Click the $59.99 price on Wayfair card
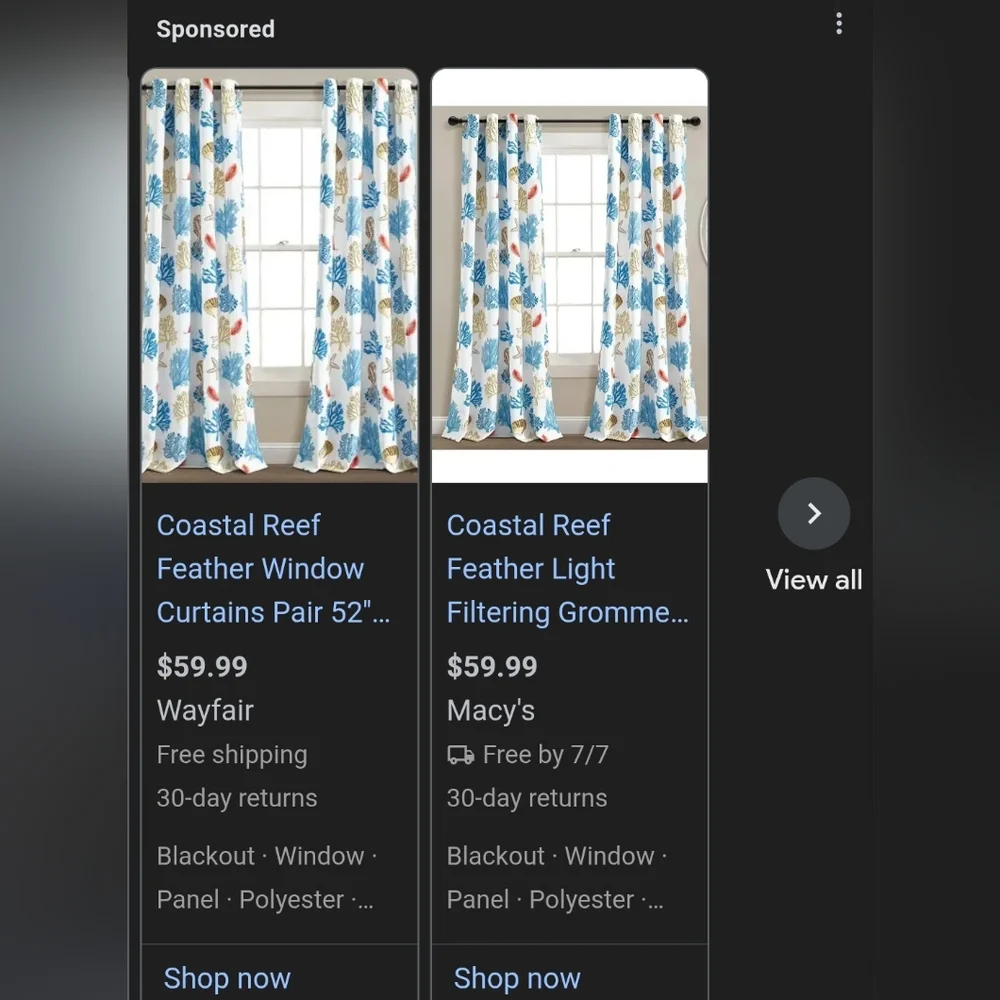This screenshot has height=1000, width=1000. tap(202, 666)
